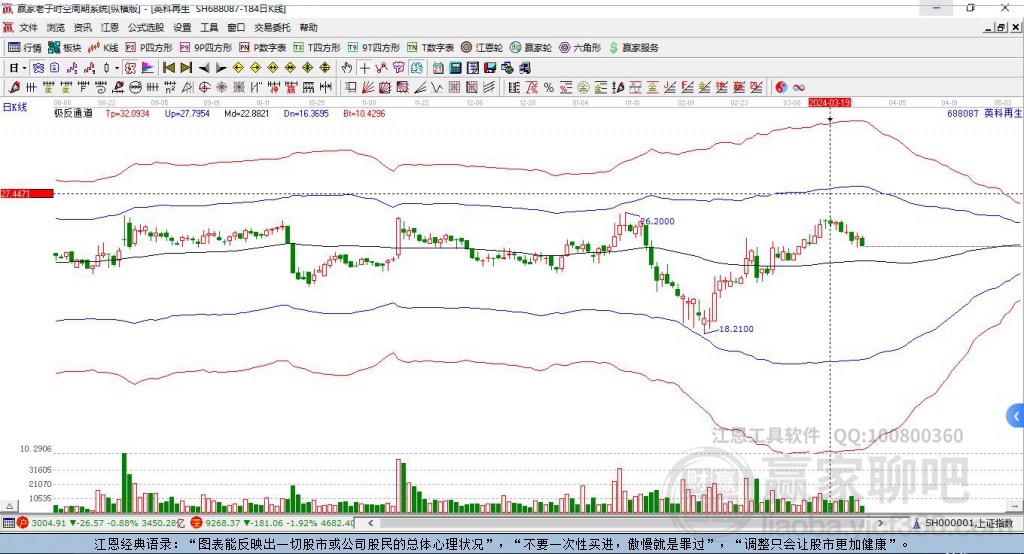This screenshot has width=1024, height=554.
Task: Open the T四方形 tool
Action: (x=317, y=48)
